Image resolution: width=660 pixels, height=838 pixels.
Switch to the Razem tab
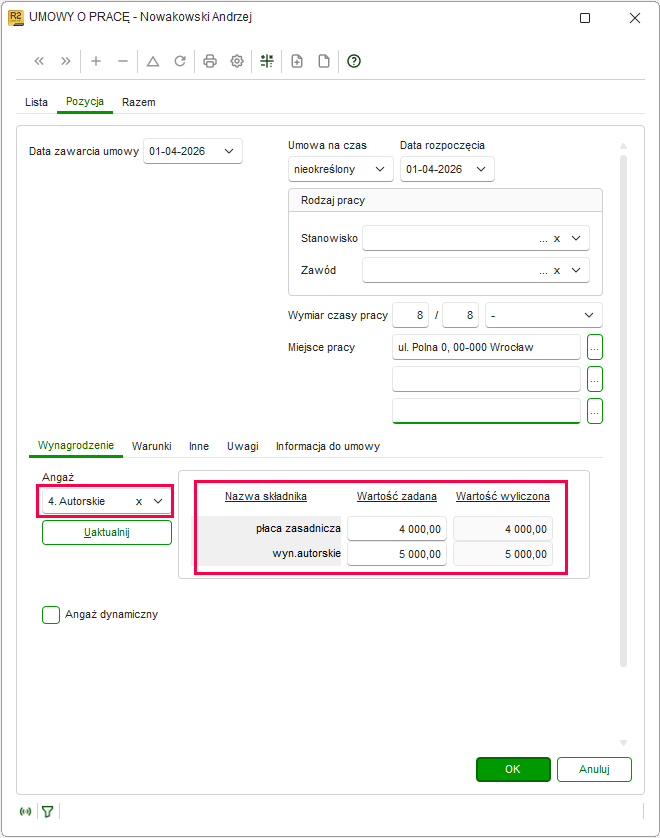[x=138, y=102]
